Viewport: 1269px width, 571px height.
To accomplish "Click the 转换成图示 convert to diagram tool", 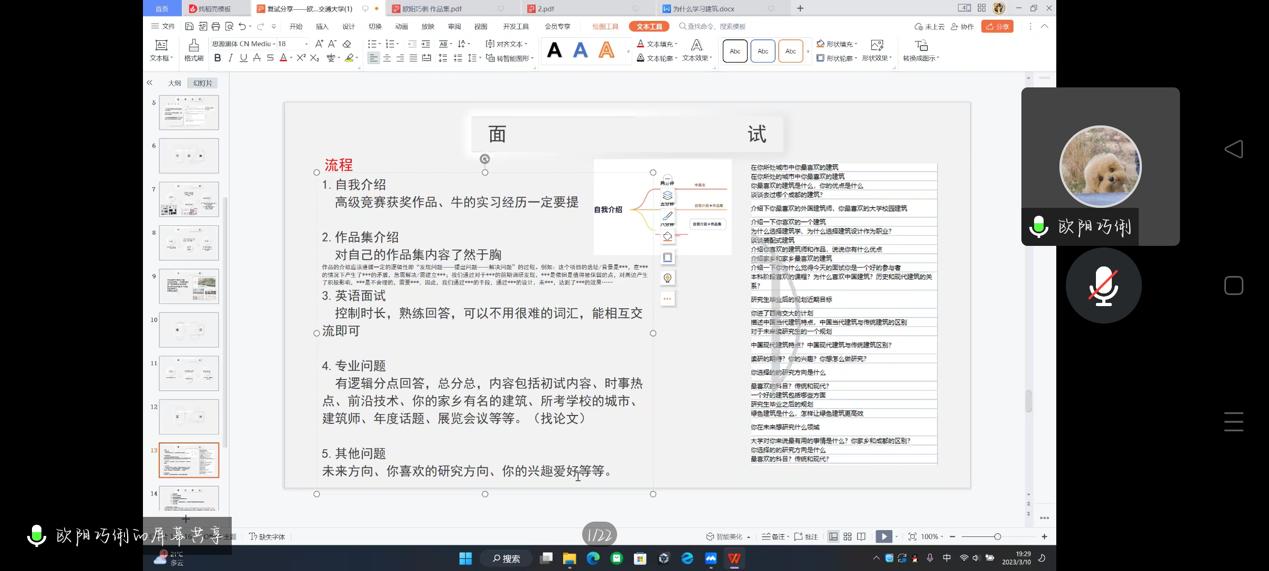I will pyautogui.click(x=921, y=51).
